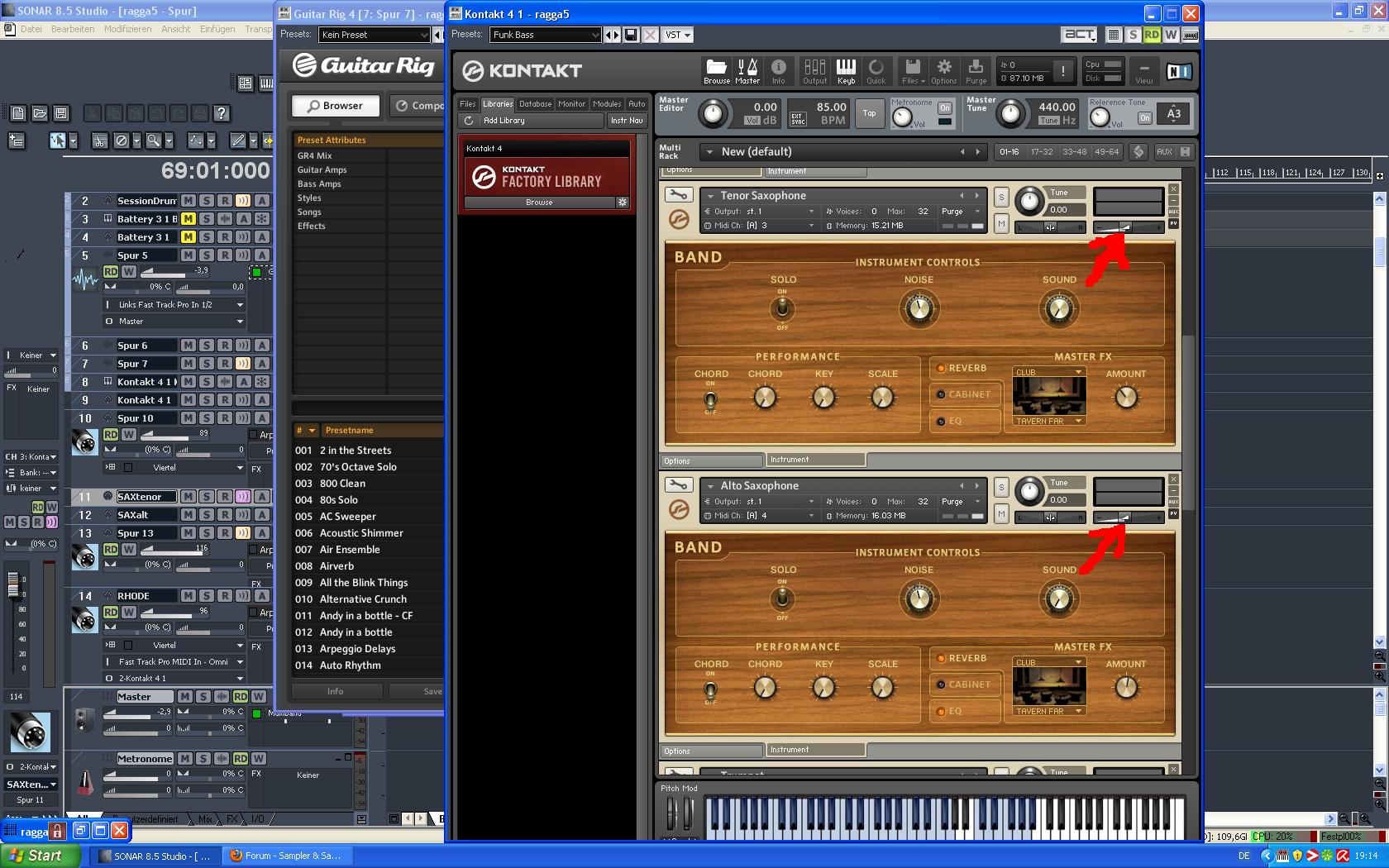
Task: Click SONAR open file folder icon
Action: point(40,113)
